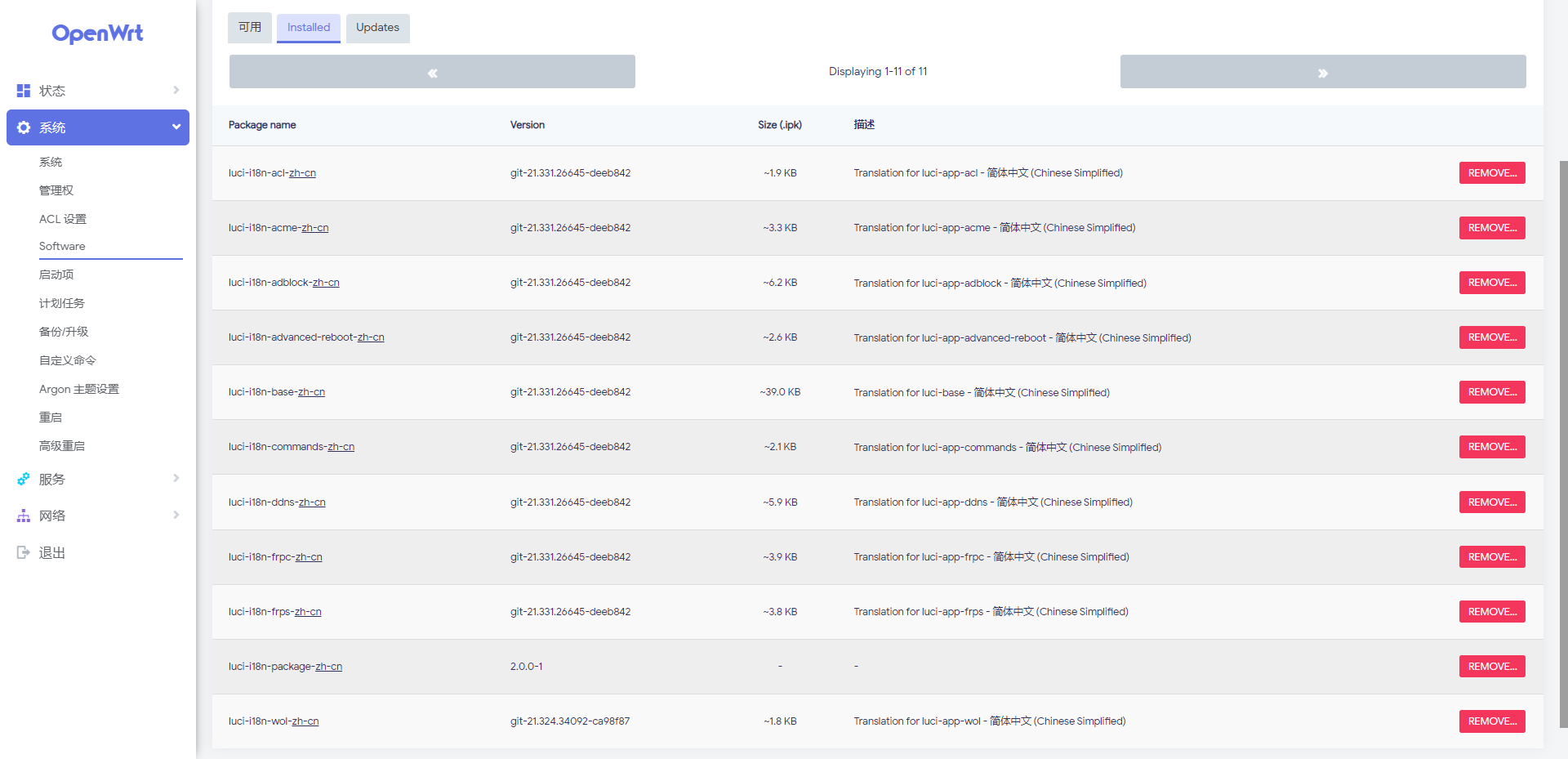1568x759 pixels.
Task: Click the 退出 logout icon
Action: pos(22,552)
